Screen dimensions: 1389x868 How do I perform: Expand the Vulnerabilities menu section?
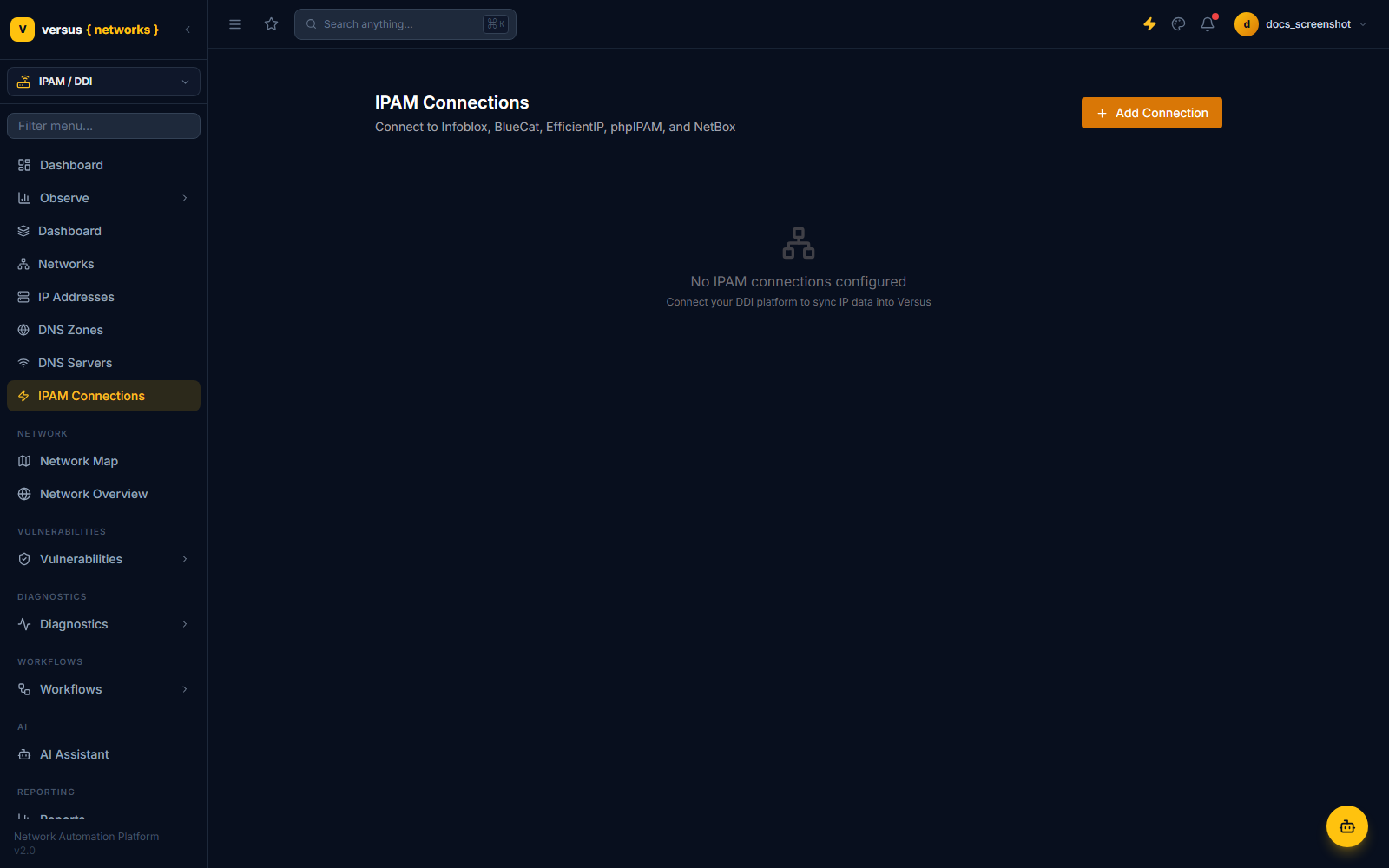click(x=103, y=559)
